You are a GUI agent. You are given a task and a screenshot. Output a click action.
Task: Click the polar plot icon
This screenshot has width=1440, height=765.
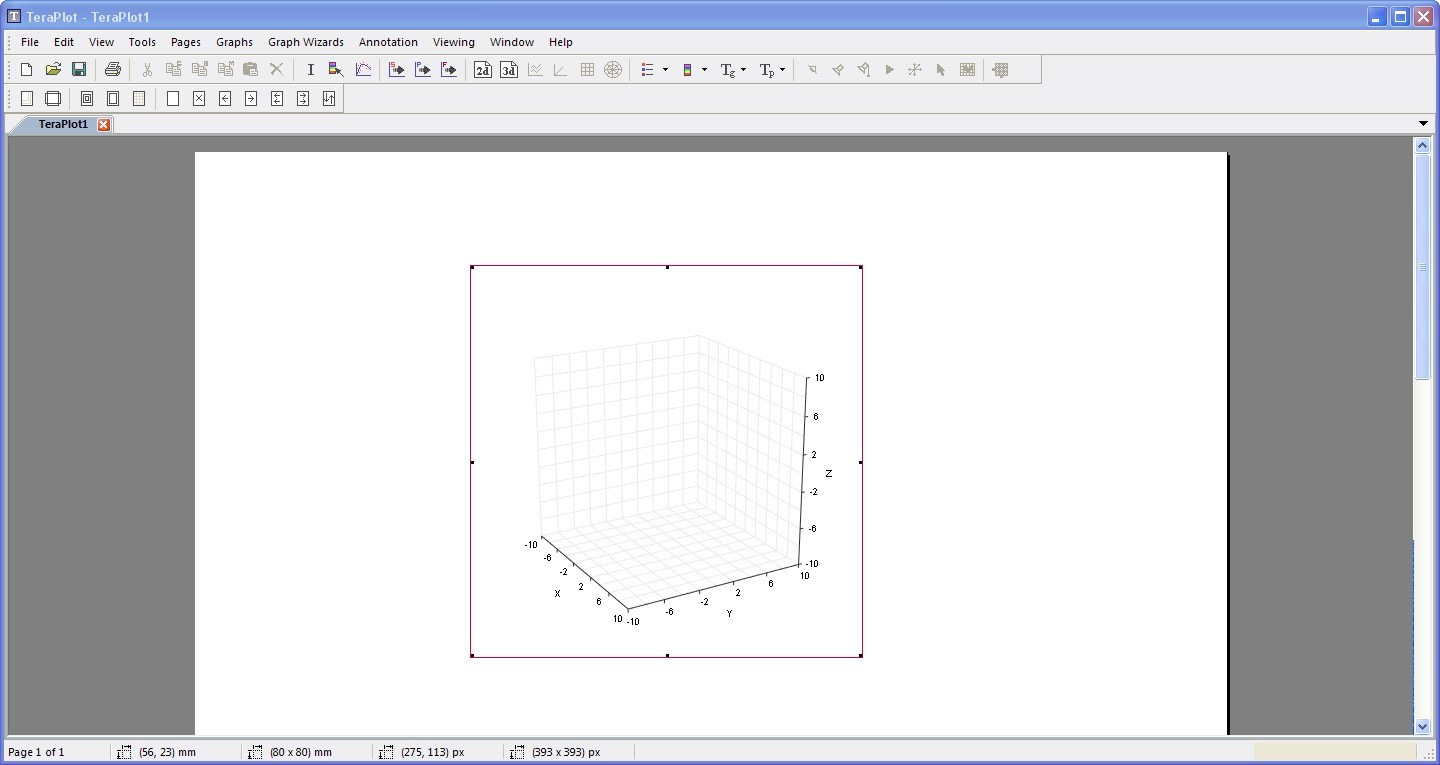[613, 69]
